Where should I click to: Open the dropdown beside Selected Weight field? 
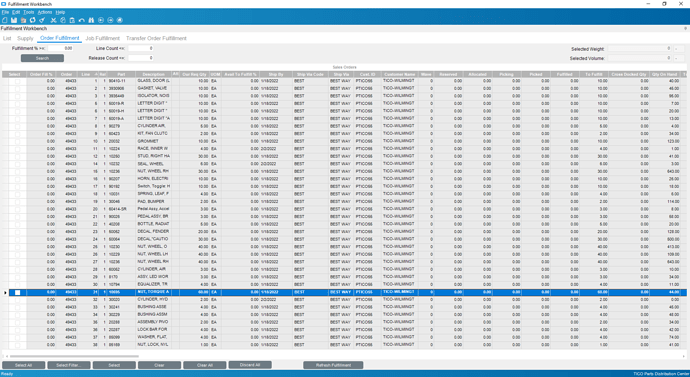click(678, 49)
